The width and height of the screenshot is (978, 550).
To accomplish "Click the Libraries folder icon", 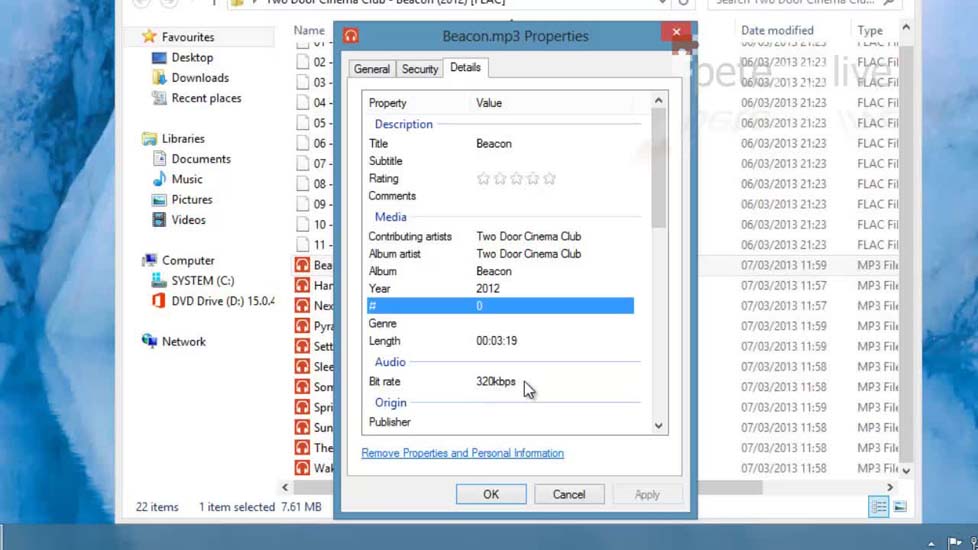I will pyautogui.click(x=149, y=138).
